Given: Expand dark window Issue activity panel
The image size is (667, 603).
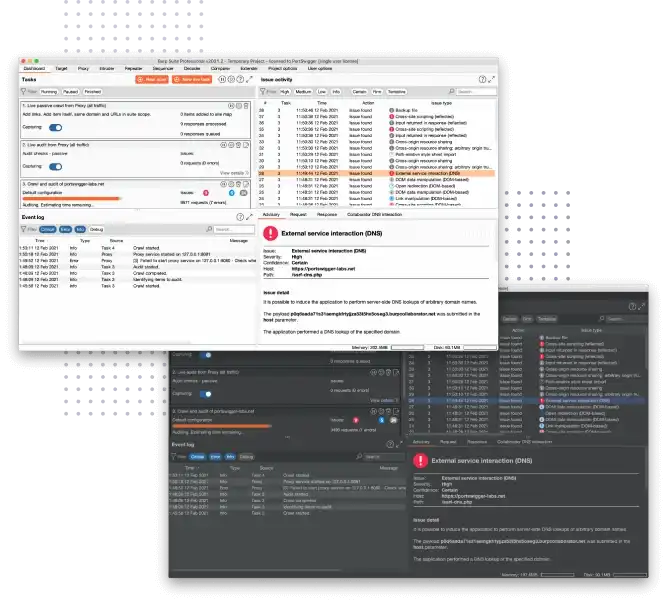Looking at the screenshot, I should click(641, 307).
